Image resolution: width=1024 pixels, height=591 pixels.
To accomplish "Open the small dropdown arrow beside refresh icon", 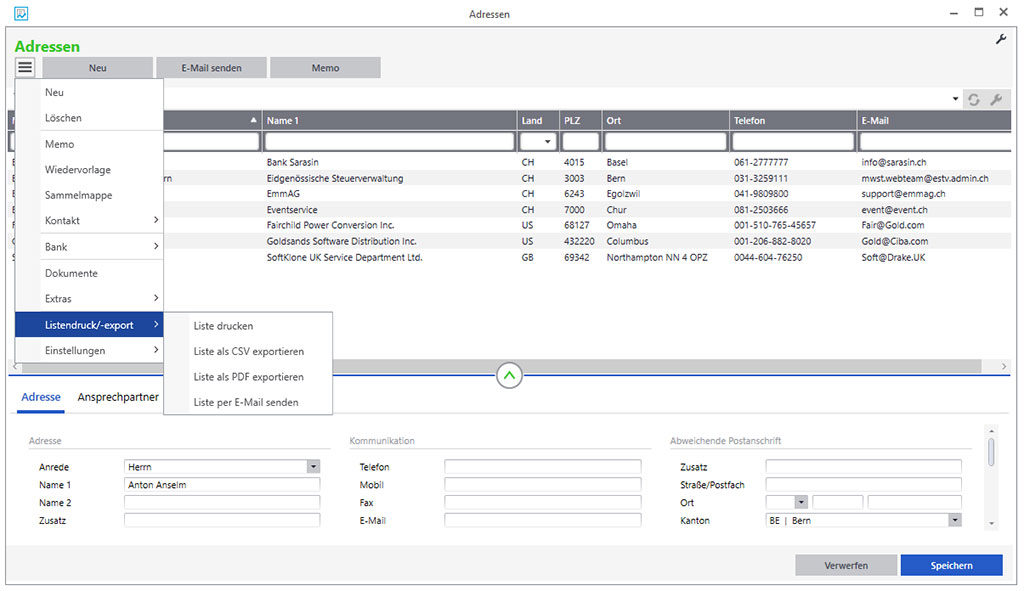I will 955,99.
